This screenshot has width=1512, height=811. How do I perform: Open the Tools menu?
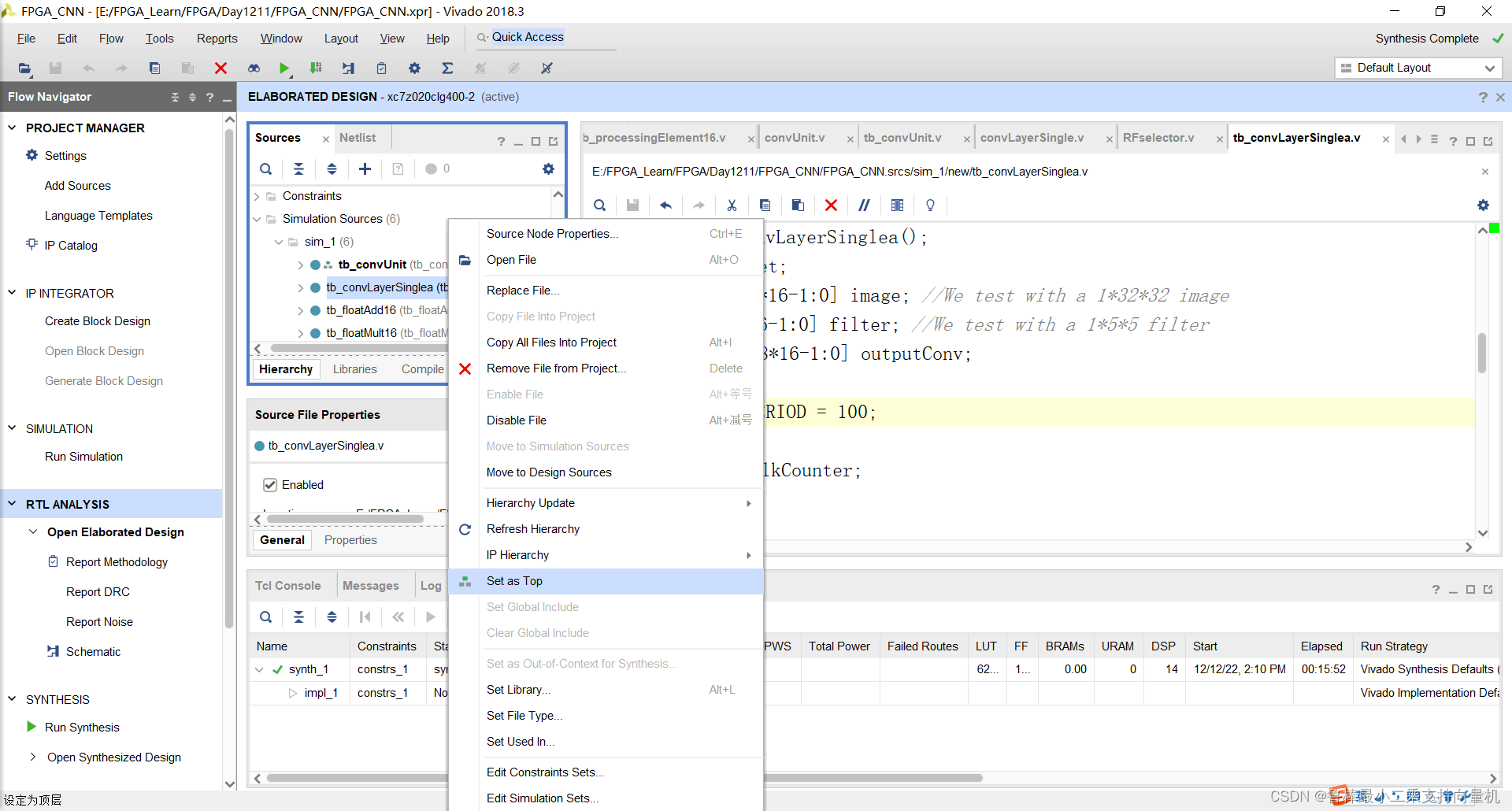159,39
